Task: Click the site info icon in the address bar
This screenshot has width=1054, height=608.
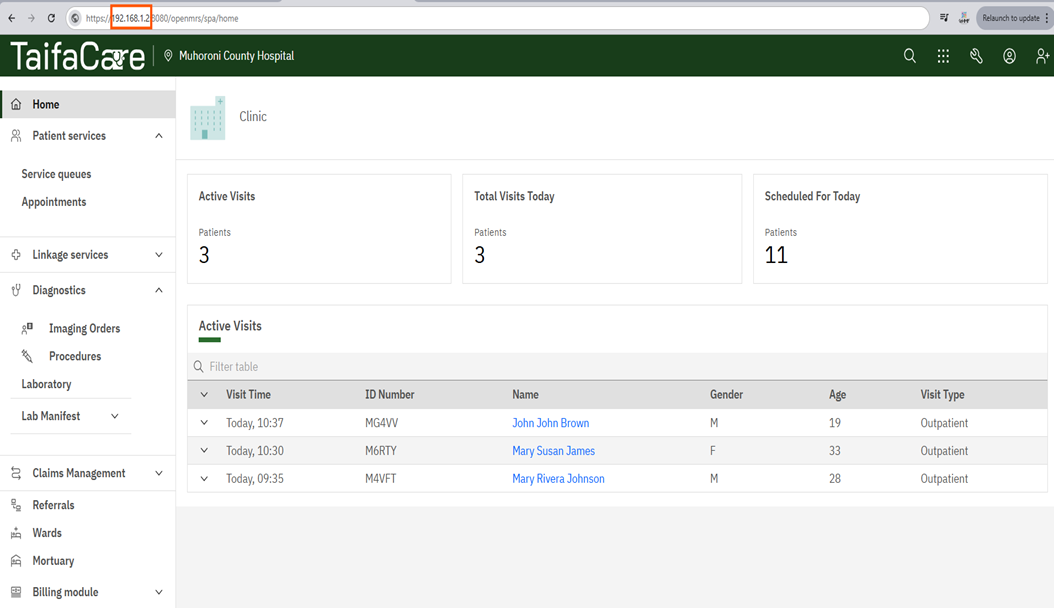Action: [x=75, y=18]
